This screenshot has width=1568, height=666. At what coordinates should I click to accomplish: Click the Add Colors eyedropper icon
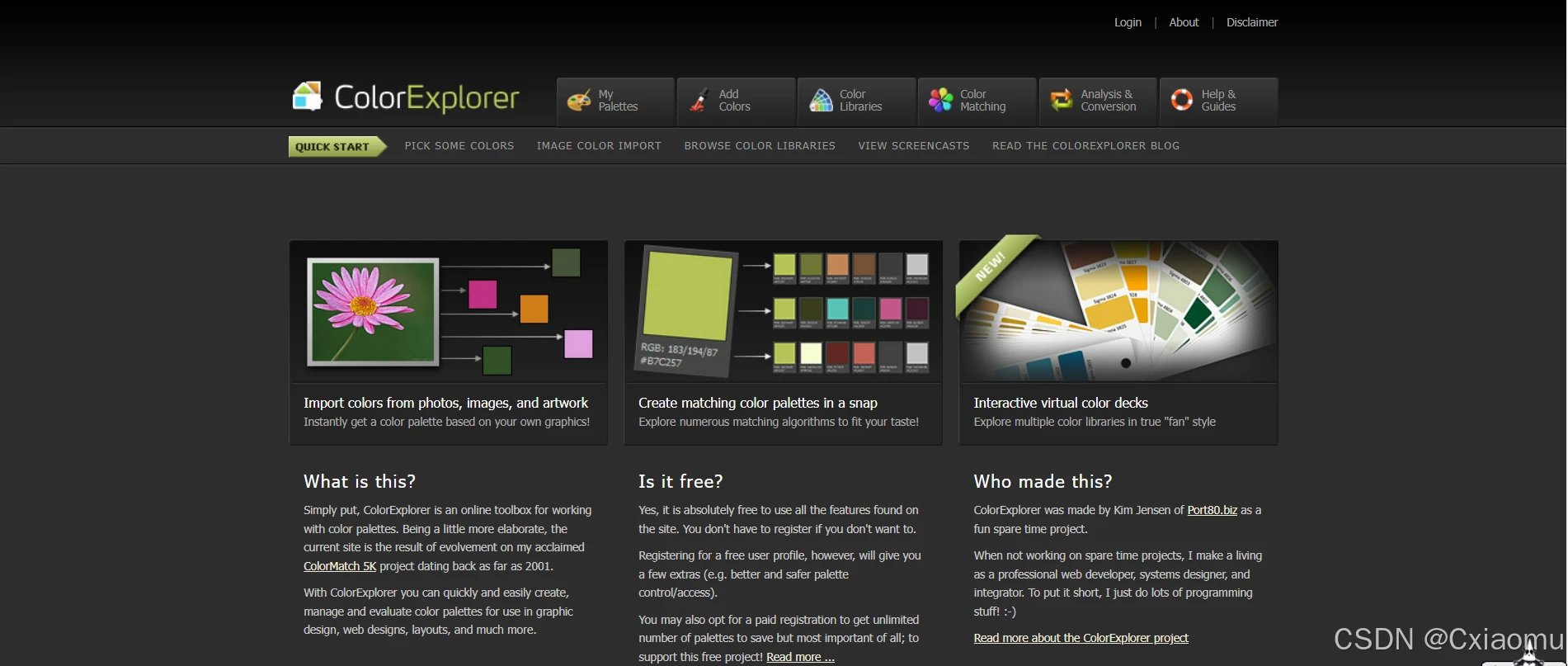coord(699,101)
